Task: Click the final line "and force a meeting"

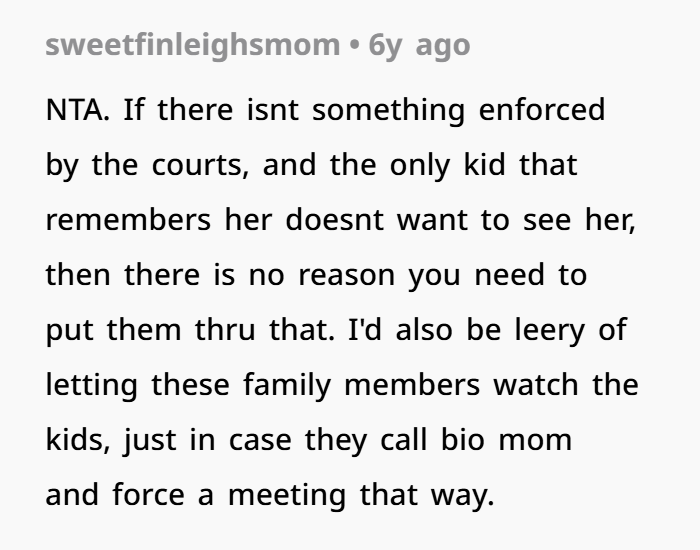Action: pos(270,494)
